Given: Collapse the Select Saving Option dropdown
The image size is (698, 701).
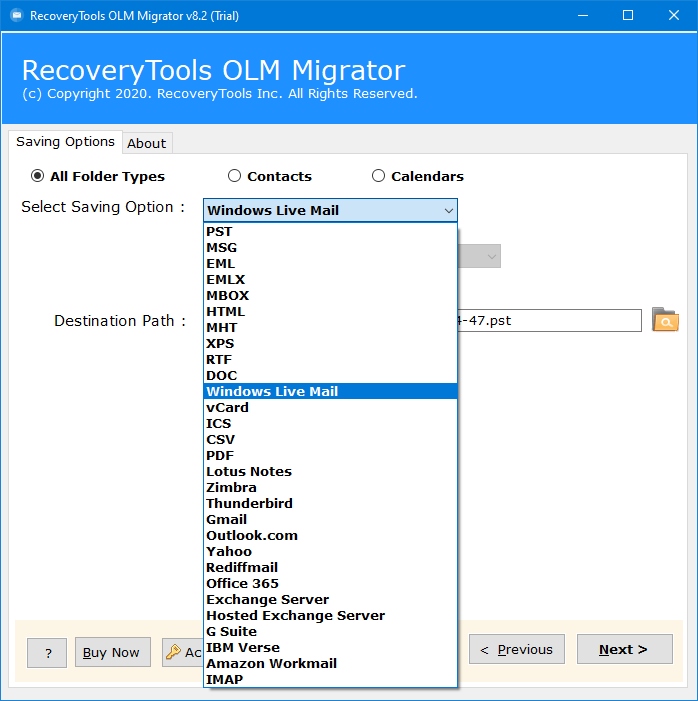Looking at the screenshot, I should tap(448, 211).
